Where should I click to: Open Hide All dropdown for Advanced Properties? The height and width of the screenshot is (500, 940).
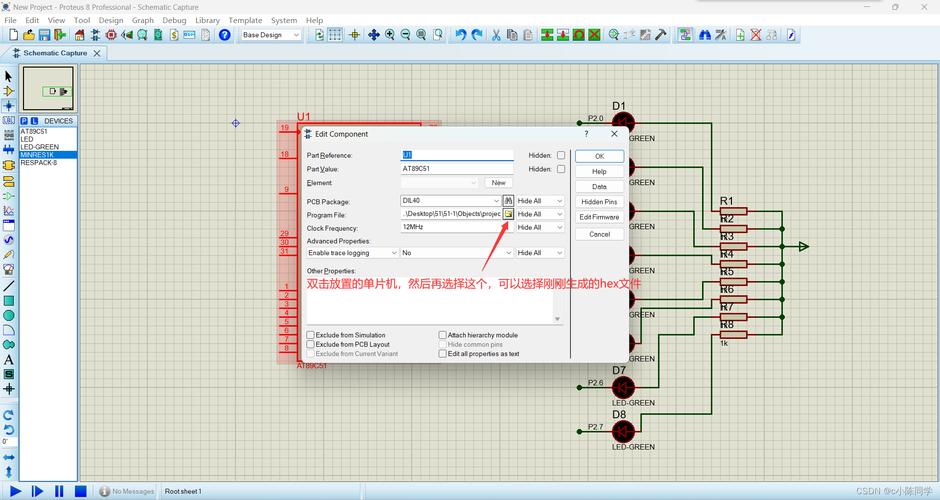[x=540, y=253]
